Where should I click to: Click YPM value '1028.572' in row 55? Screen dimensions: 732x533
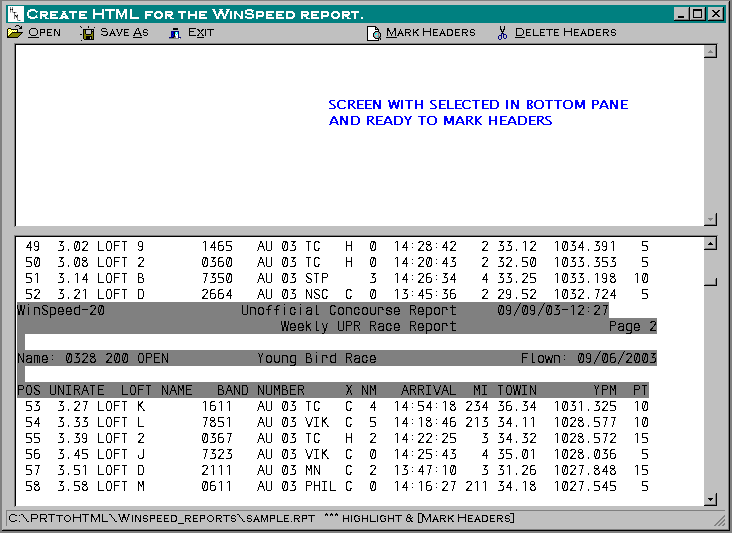click(585, 438)
